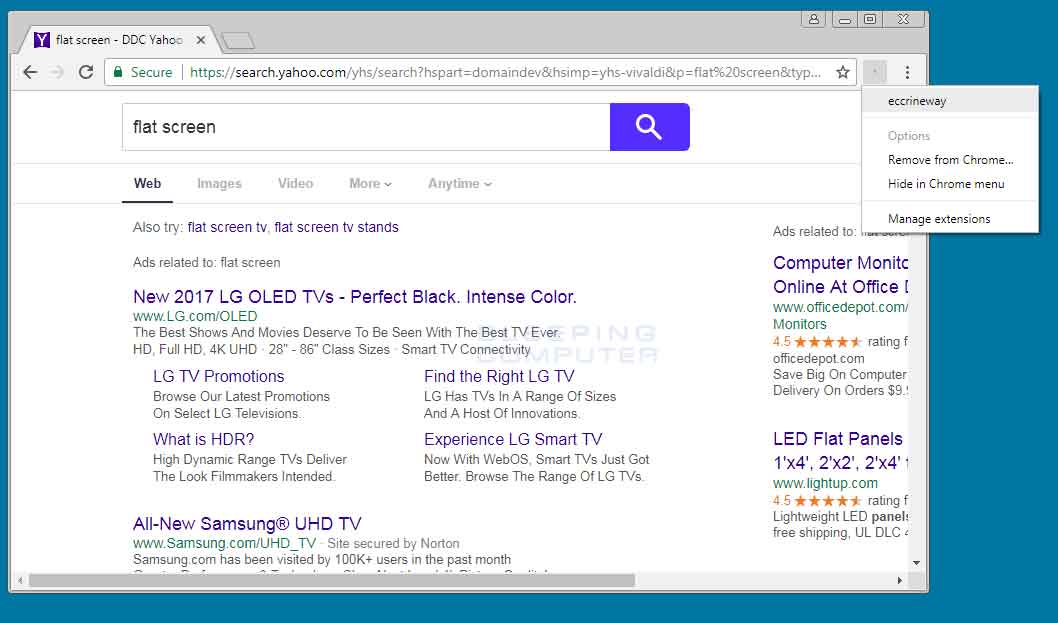1058x623 pixels.
Task: Click the address bar URL
Action: coord(505,72)
